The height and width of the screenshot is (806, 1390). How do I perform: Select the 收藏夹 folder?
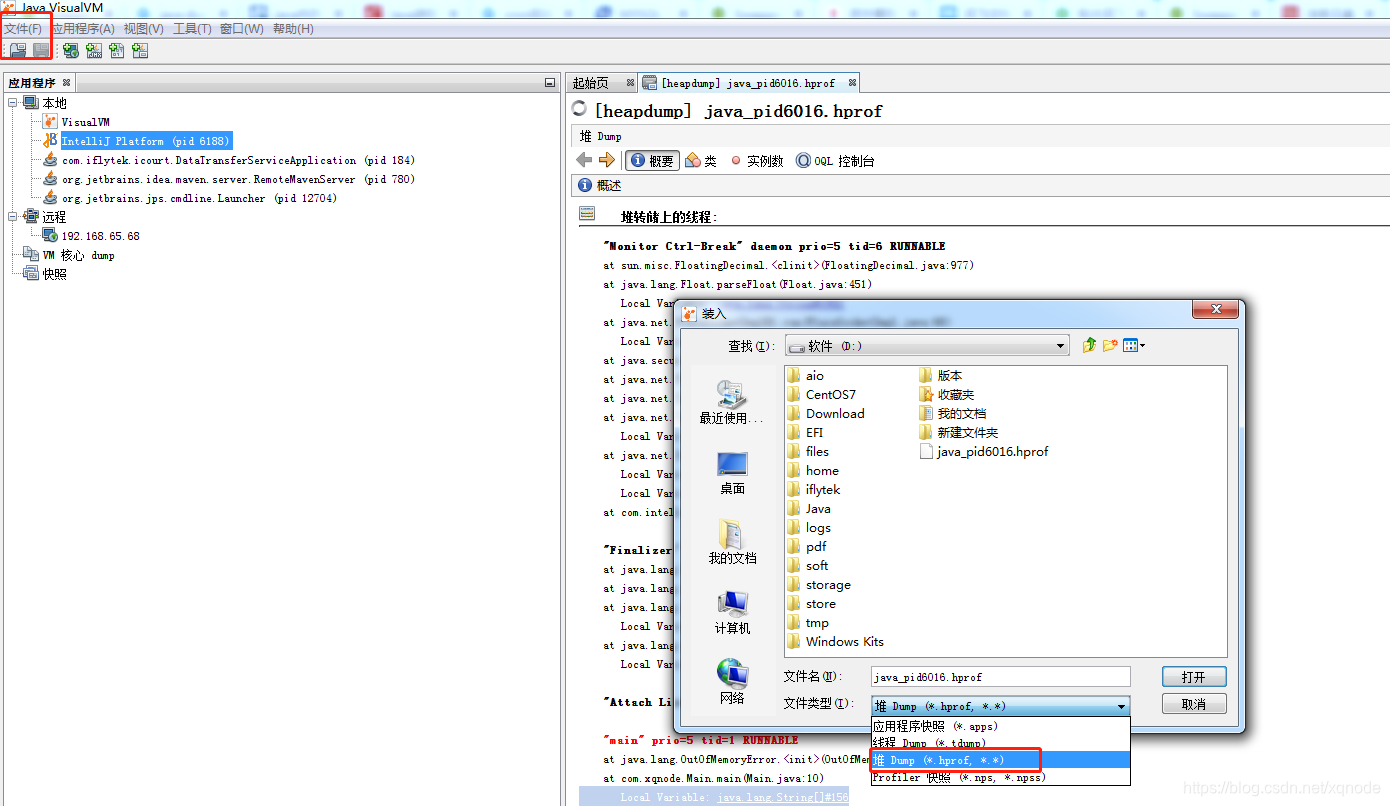[946, 394]
